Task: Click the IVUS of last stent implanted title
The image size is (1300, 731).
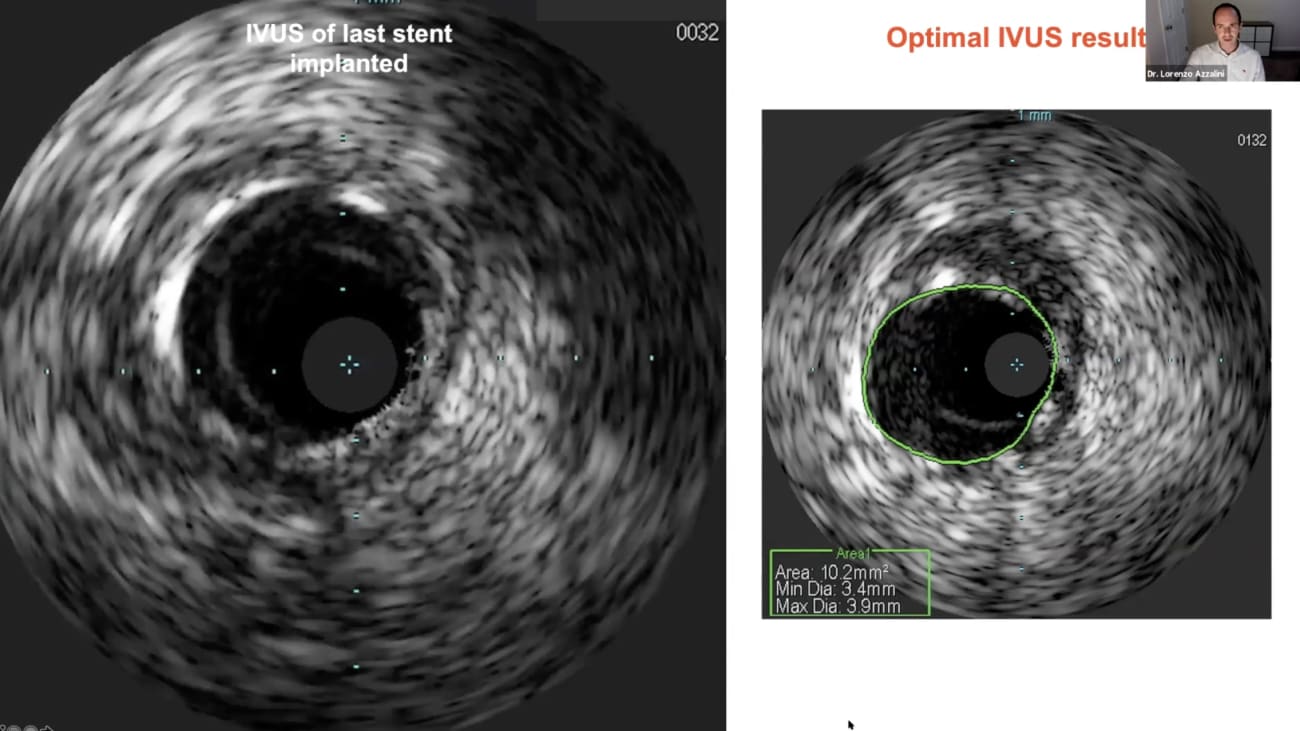Action: click(x=348, y=49)
